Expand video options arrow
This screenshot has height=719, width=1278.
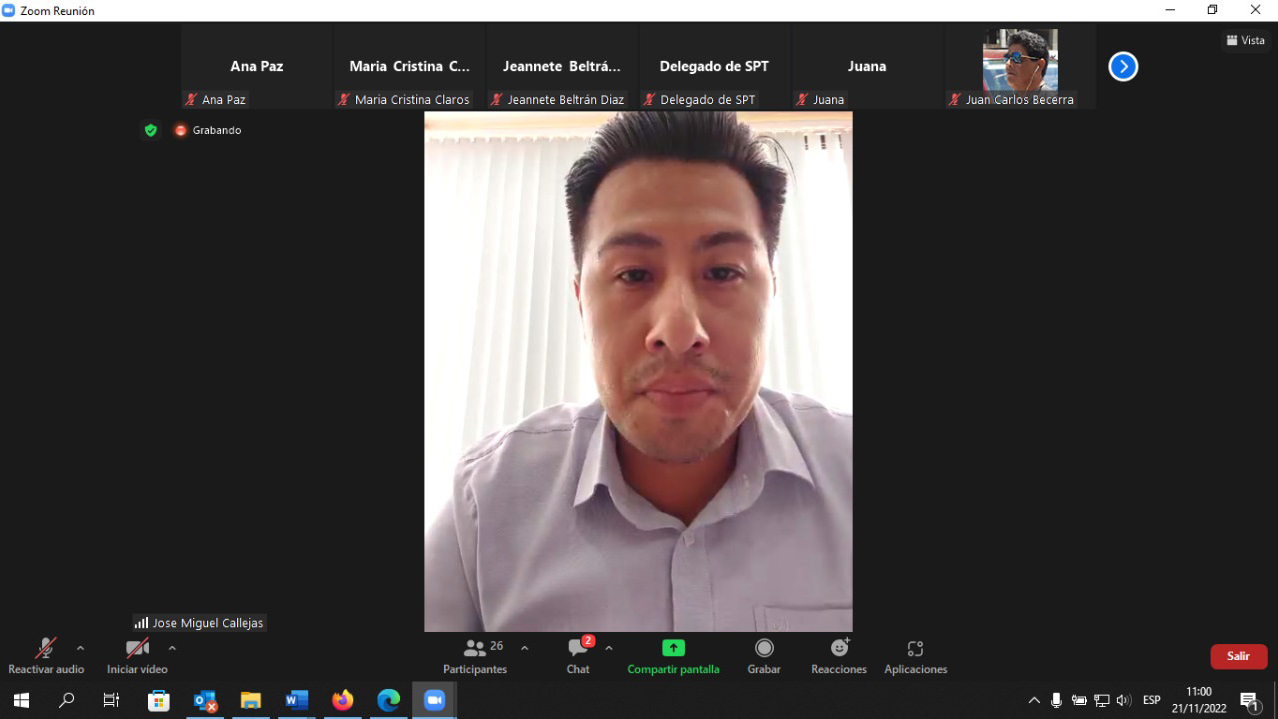pos(172,648)
